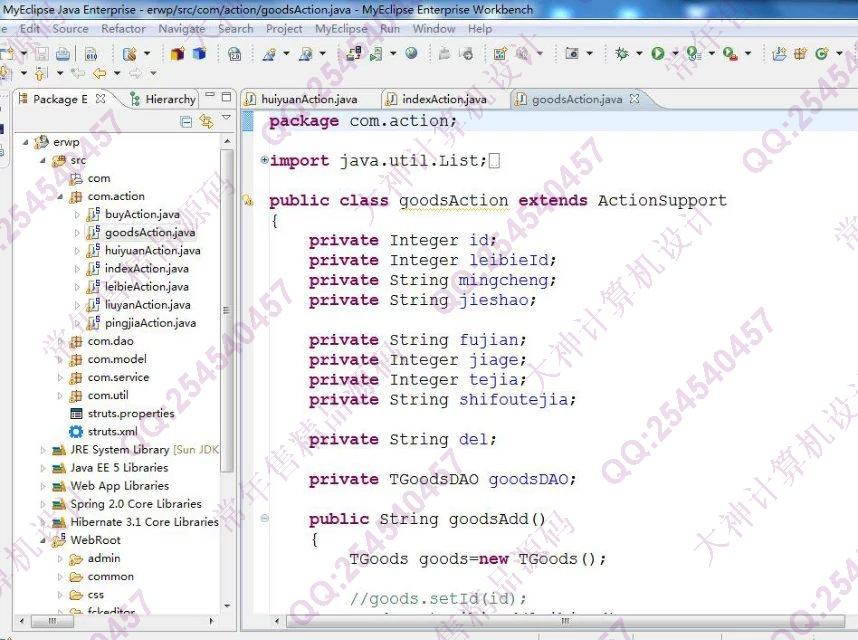The height and width of the screenshot is (640, 858).
Task: Click the Debug bug icon
Action: (x=622, y=53)
